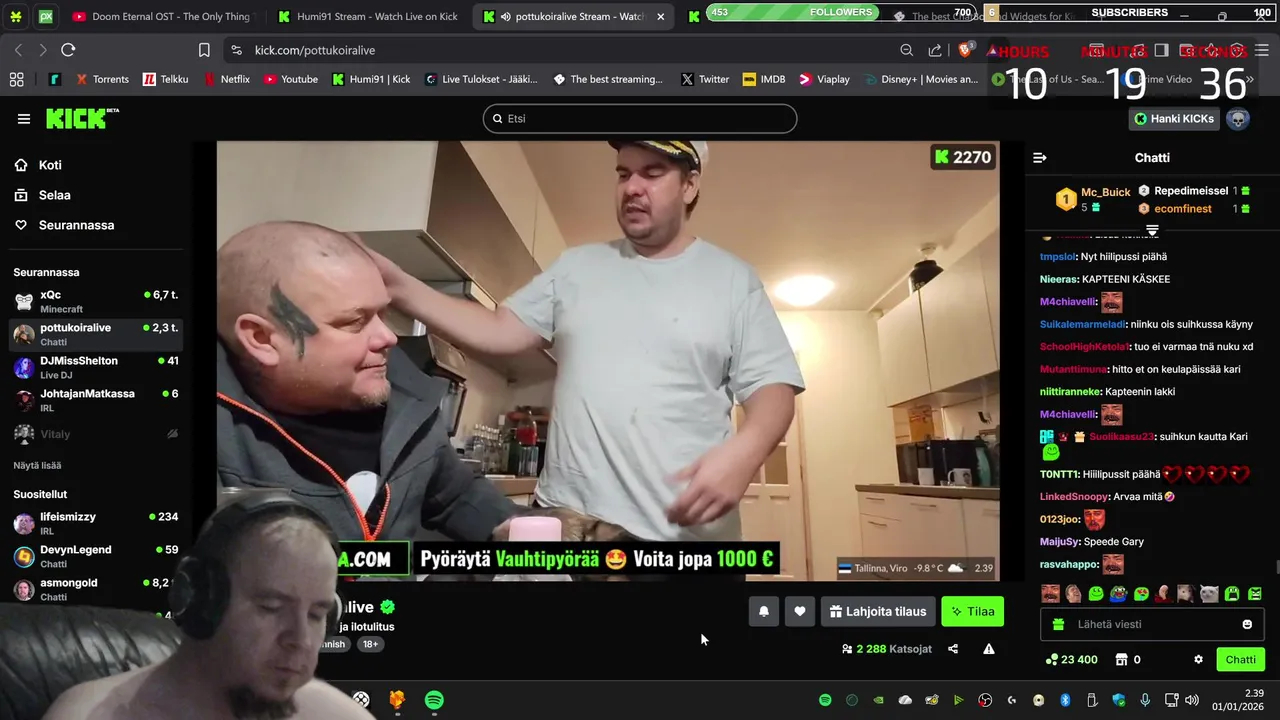Open Humi91 | Kick bookmark
1280x720 pixels.
tap(371, 79)
